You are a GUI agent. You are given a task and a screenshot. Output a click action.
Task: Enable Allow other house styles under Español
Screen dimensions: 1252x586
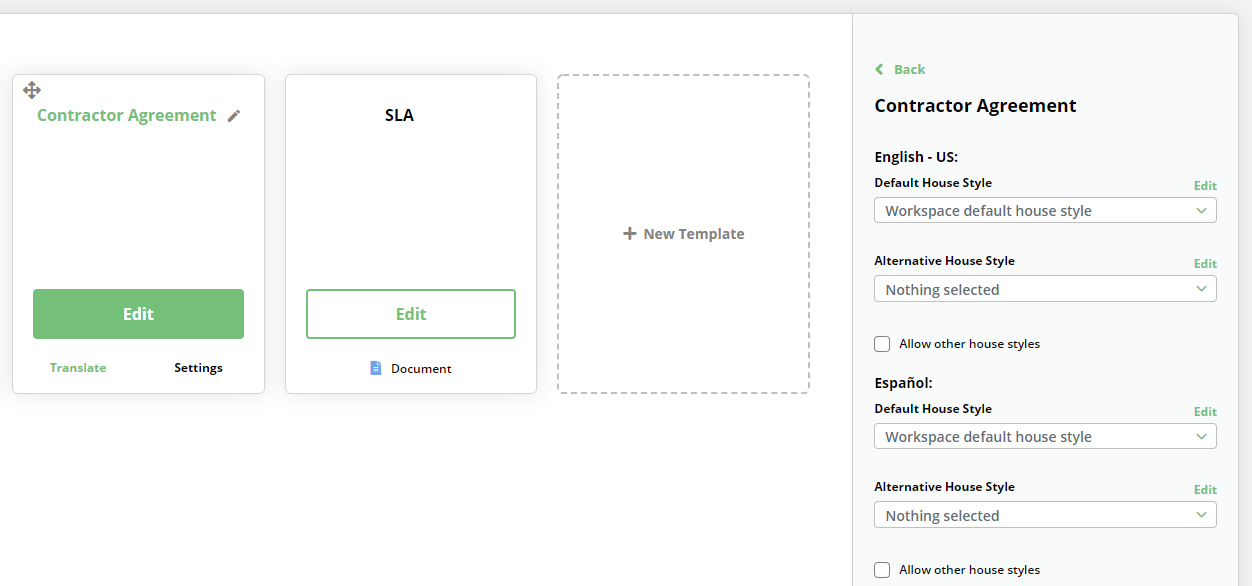(882, 570)
